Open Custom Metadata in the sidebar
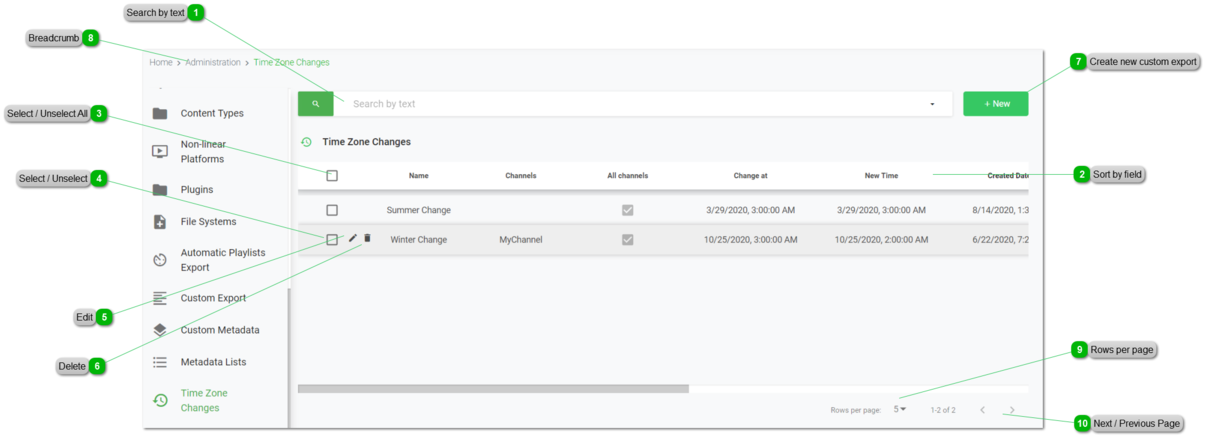 pos(219,330)
